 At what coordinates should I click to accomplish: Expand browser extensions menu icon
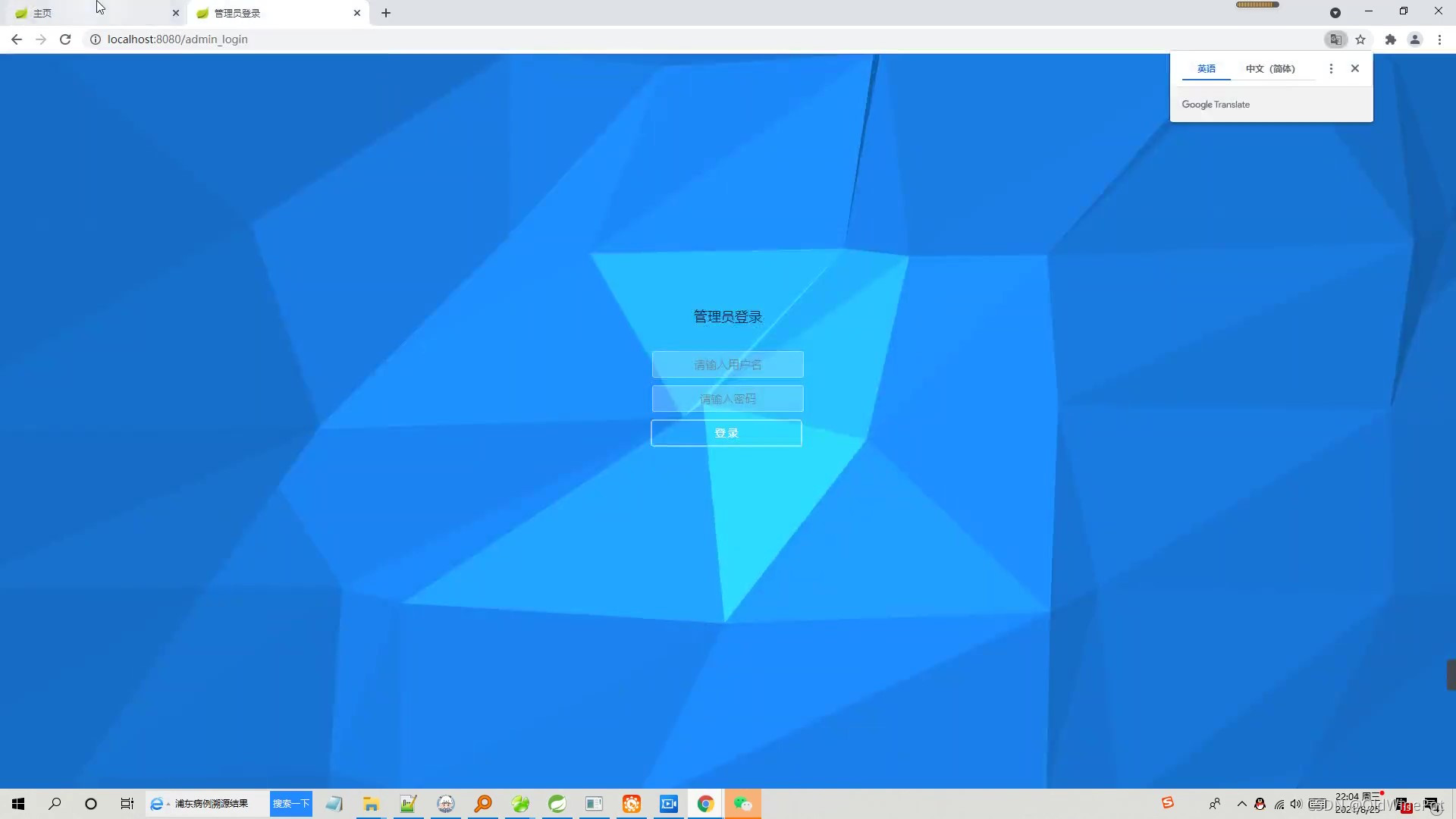click(1390, 39)
